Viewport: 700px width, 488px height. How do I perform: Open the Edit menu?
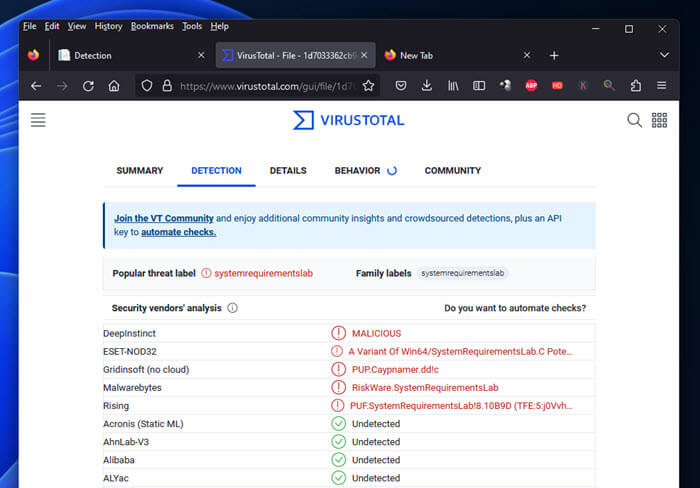coord(52,26)
